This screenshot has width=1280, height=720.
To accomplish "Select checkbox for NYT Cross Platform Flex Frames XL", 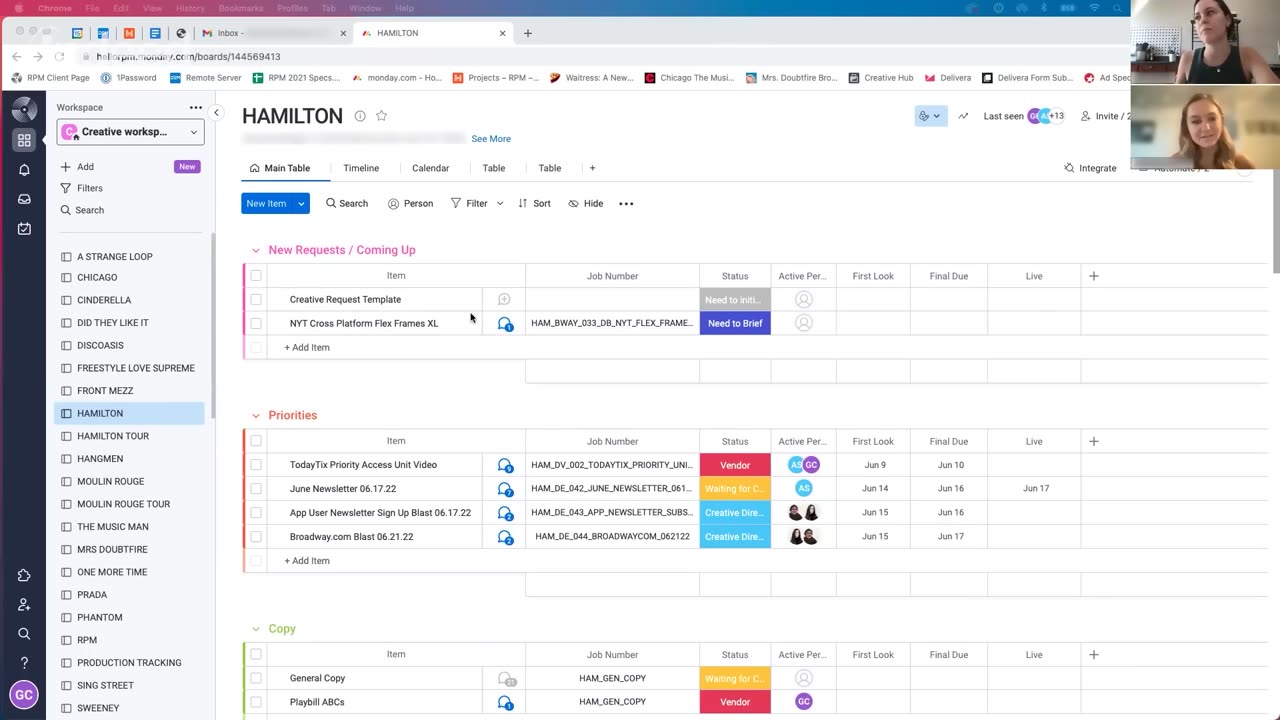I will tap(256, 323).
